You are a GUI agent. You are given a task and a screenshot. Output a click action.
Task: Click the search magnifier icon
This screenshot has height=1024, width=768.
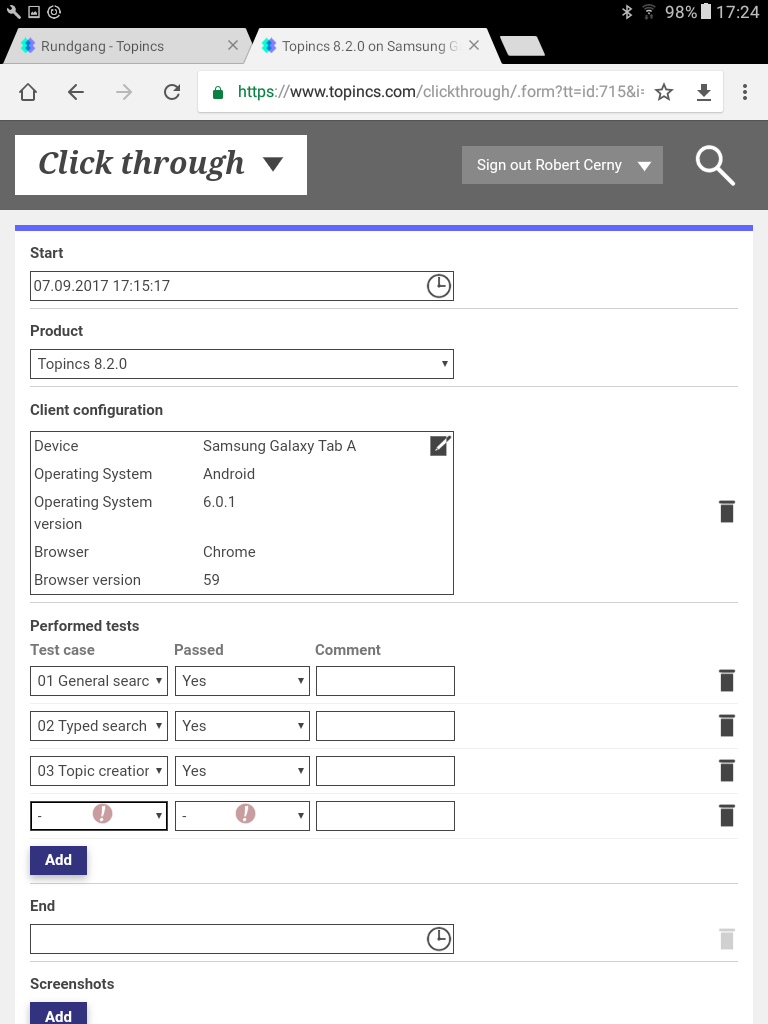point(715,165)
